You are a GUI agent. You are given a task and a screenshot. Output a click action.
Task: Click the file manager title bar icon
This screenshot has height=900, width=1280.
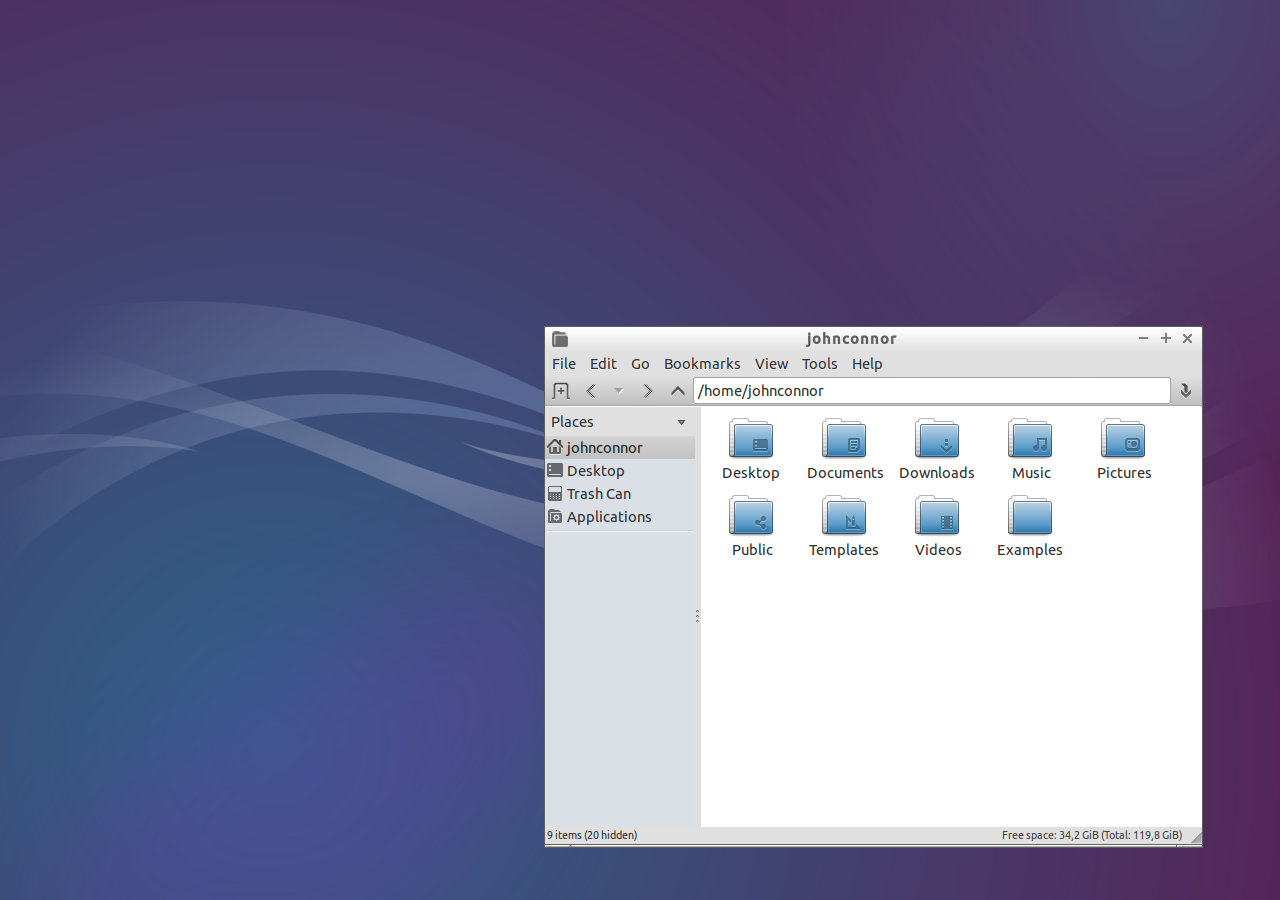click(x=560, y=339)
